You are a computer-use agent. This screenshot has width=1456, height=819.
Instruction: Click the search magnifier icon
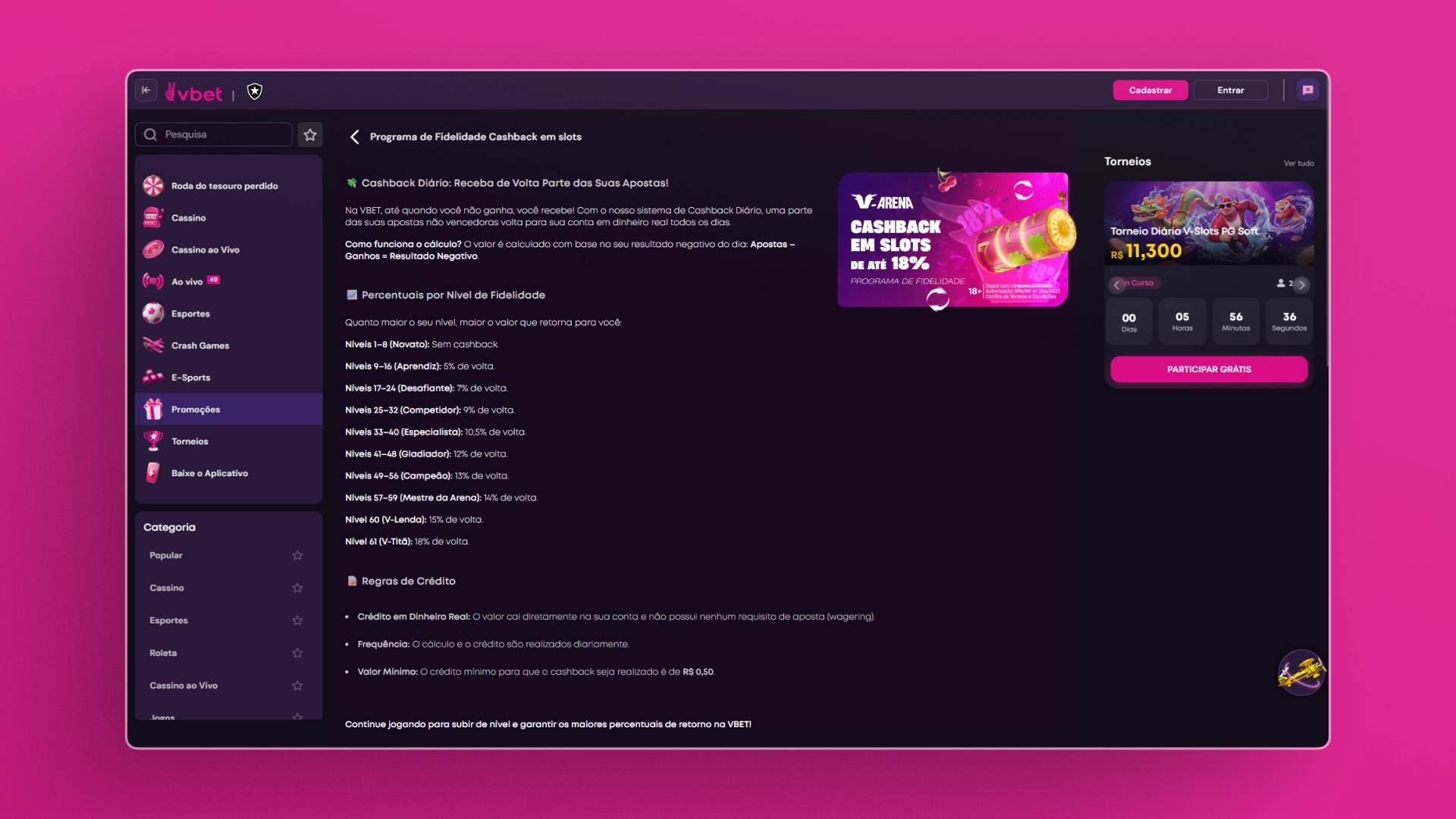click(x=151, y=134)
